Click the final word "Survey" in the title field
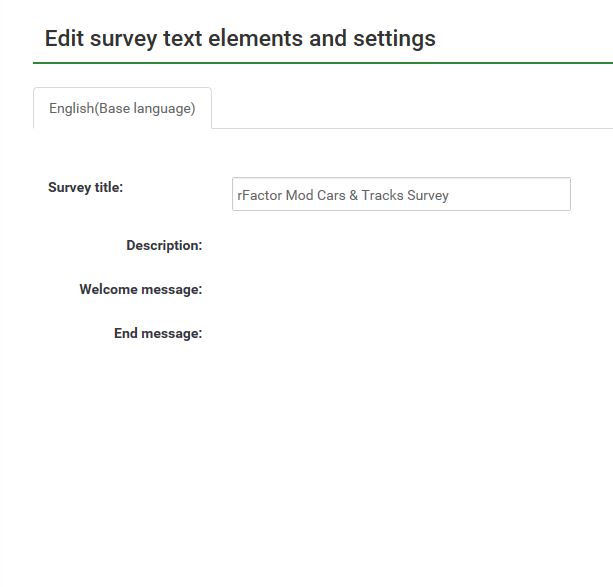Screen dimensions: 613x587 (x=428, y=195)
